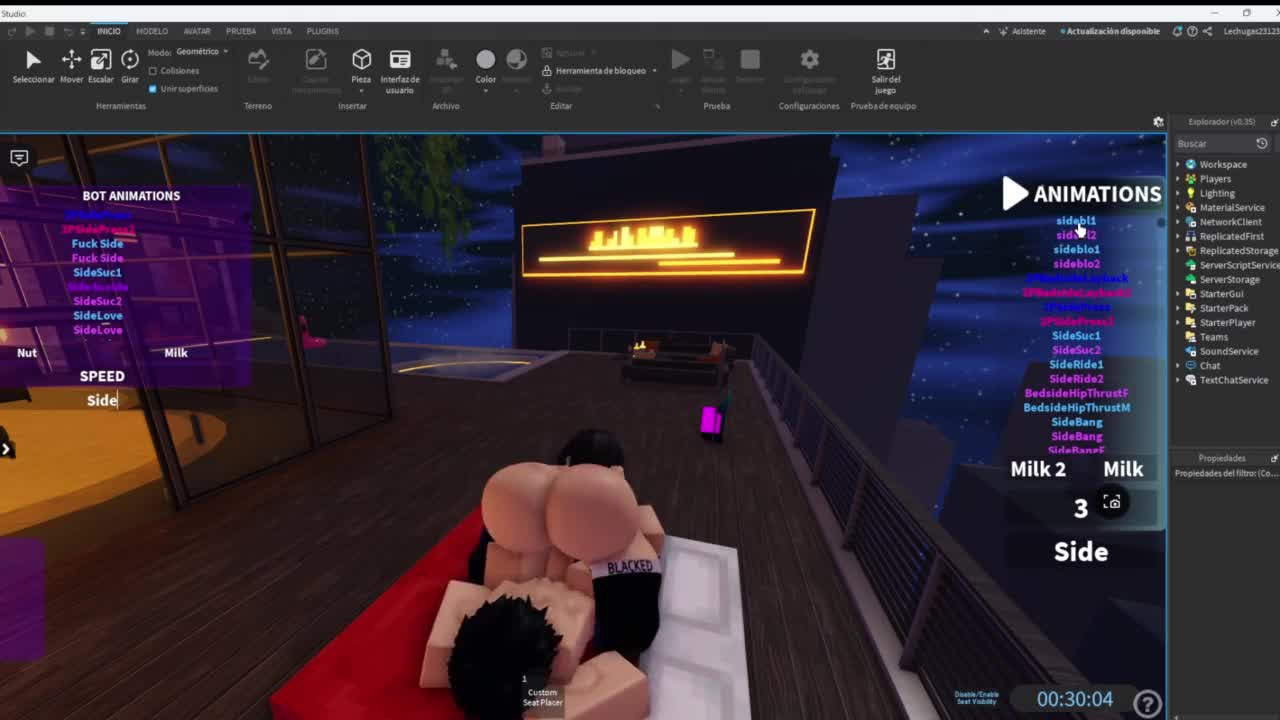
Task: Toggle the Colisiones checkbox
Action: pos(153,71)
